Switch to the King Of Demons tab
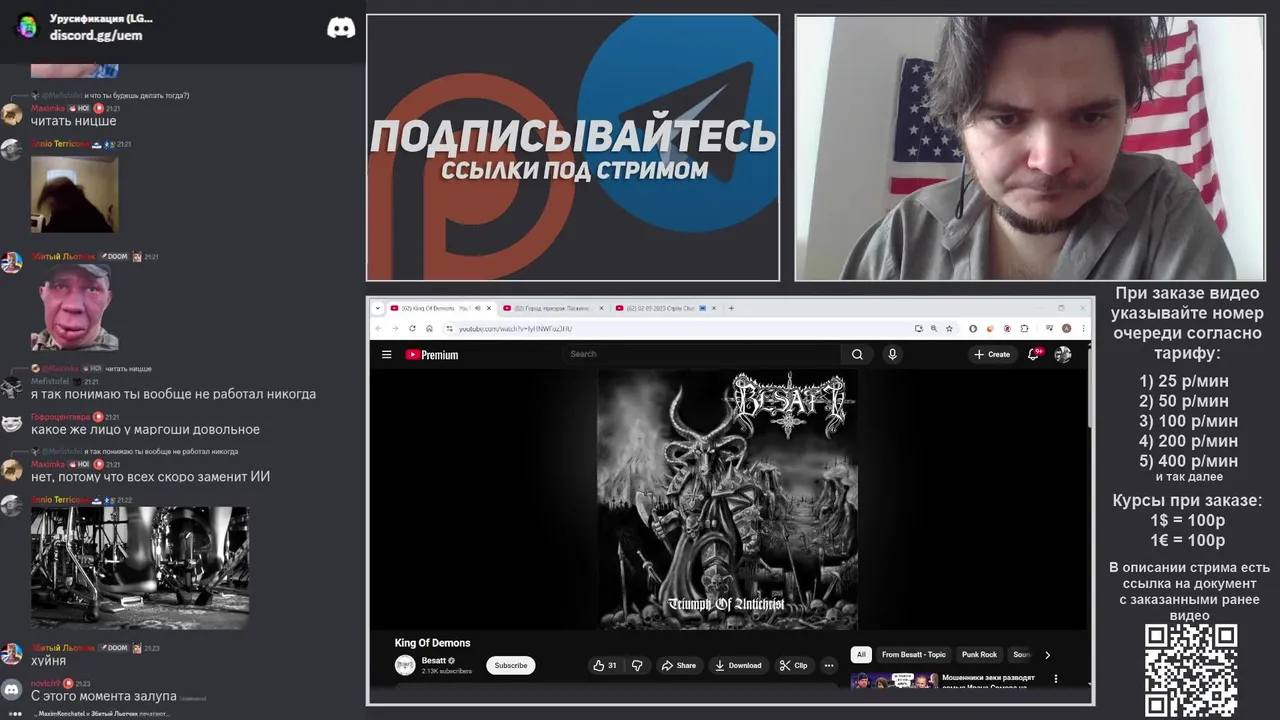Screen dimensions: 1280x720 (x=441, y=308)
